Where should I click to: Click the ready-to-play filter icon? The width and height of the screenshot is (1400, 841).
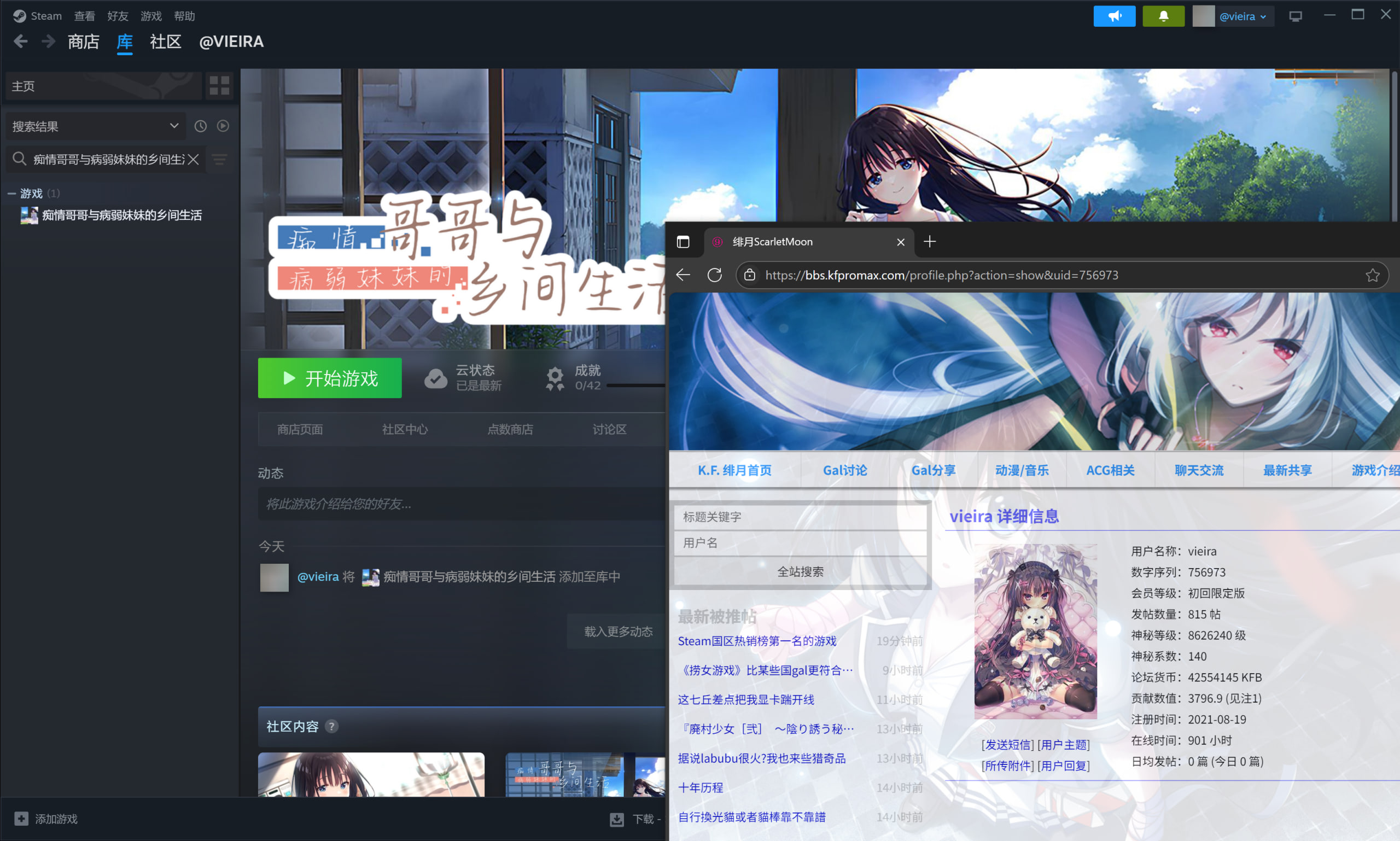223,126
